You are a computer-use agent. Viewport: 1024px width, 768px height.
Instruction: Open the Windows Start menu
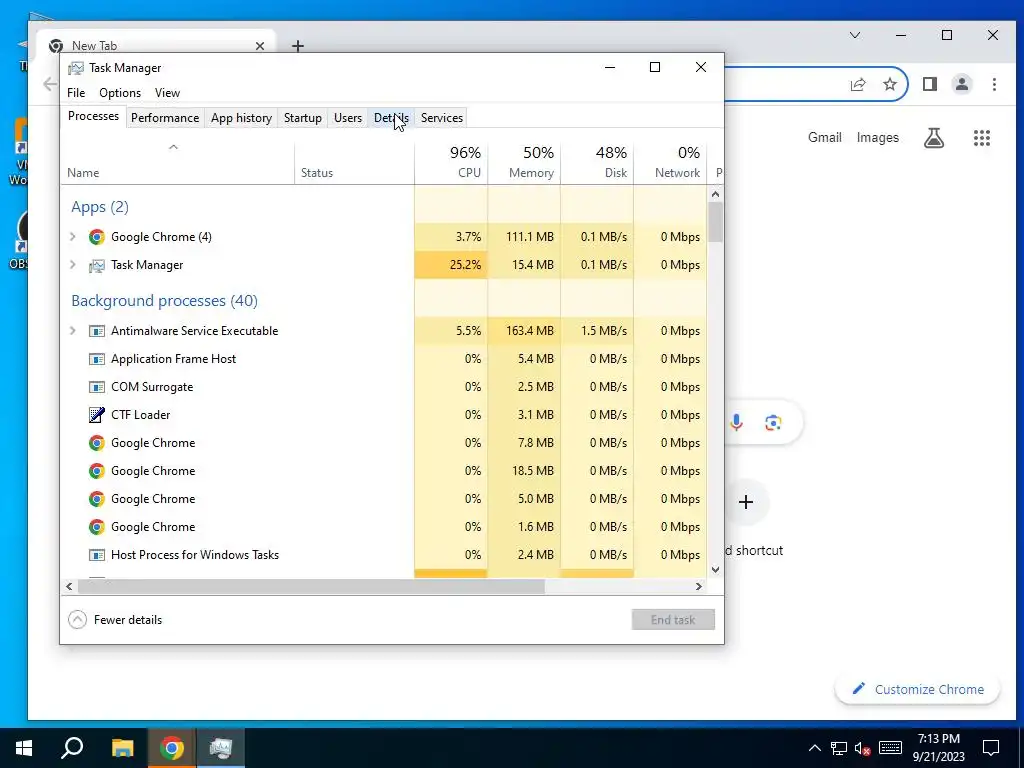[24, 748]
